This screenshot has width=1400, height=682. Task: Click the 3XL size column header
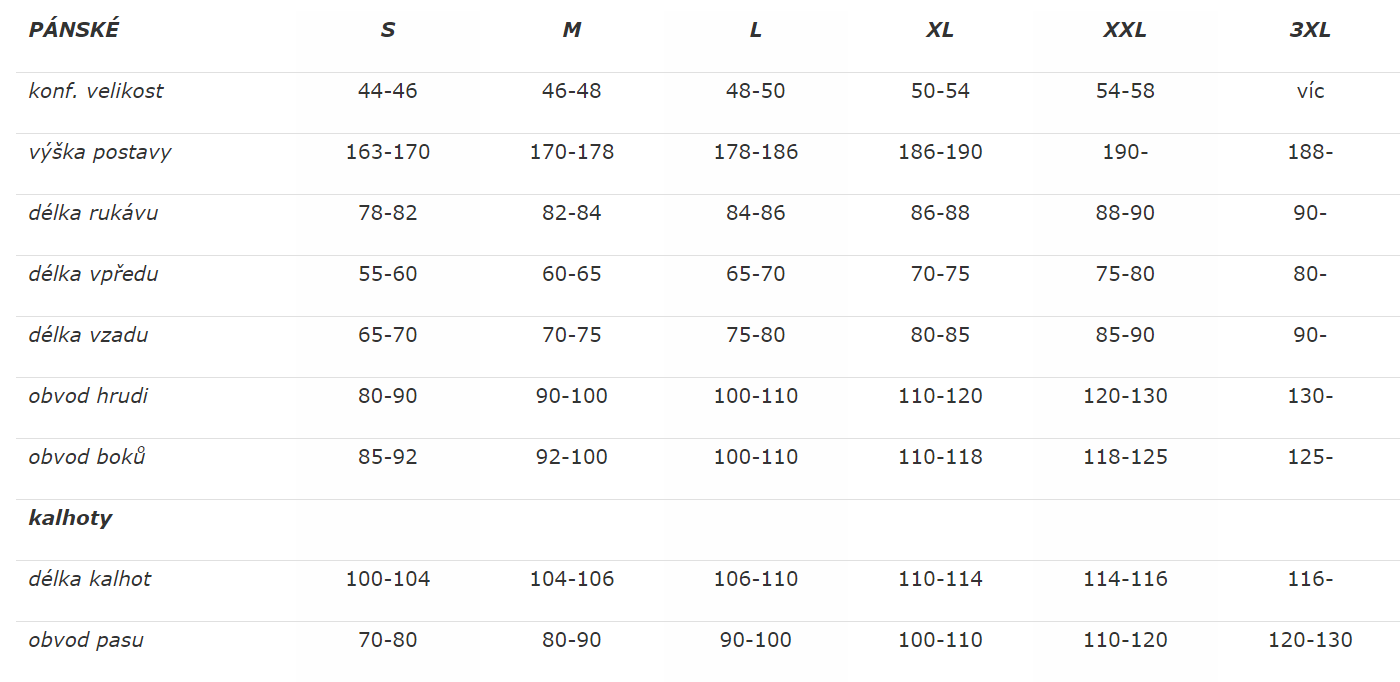click(x=1310, y=30)
